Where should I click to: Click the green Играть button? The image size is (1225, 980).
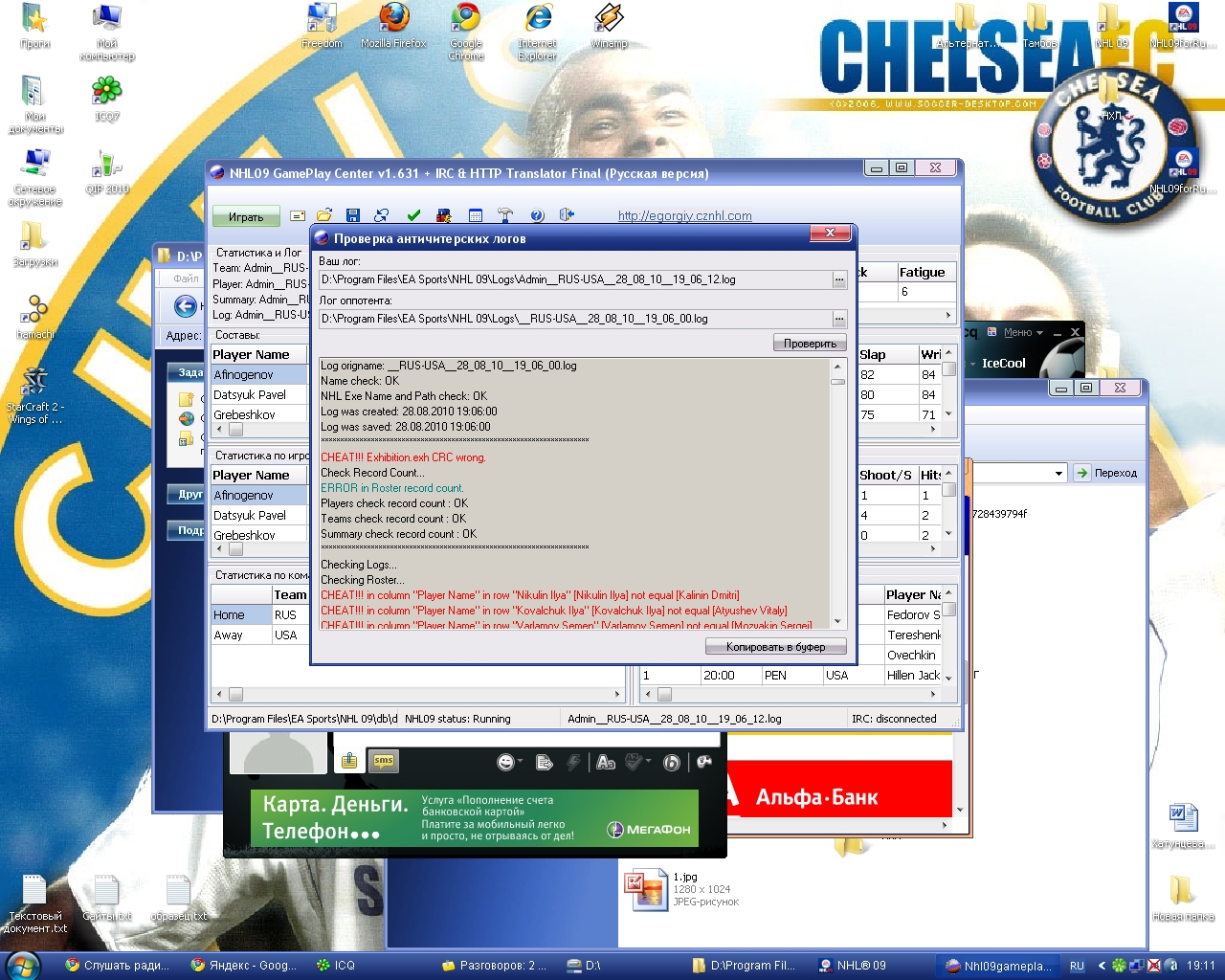pos(246,217)
